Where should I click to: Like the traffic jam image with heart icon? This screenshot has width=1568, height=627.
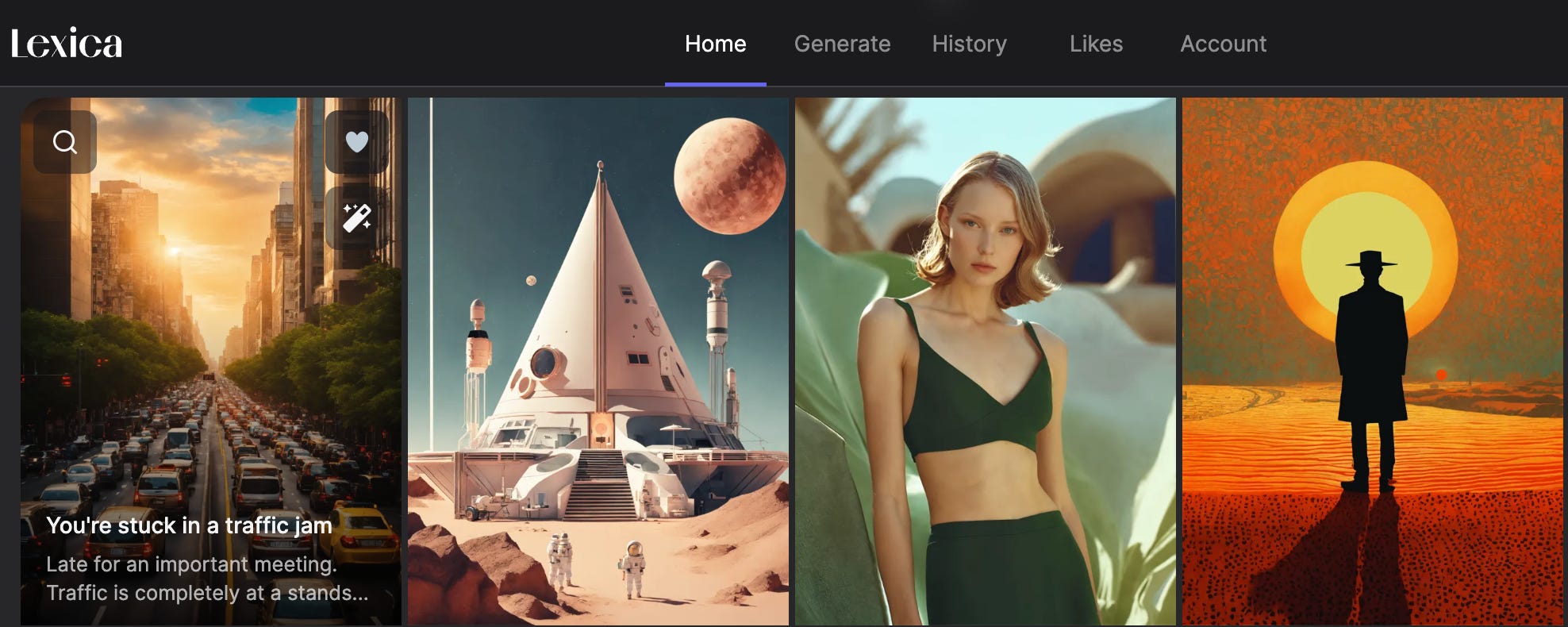point(357,142)
